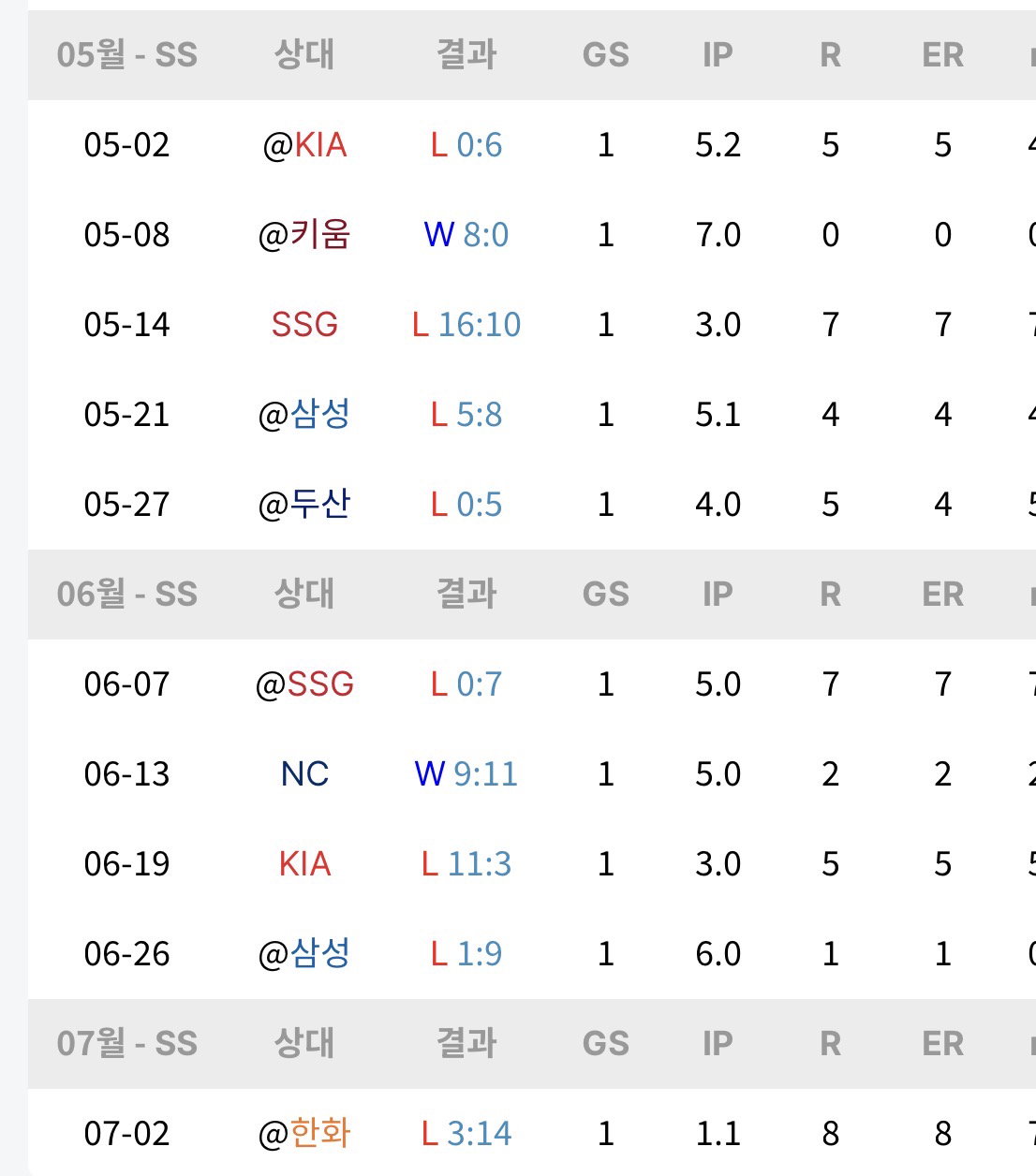Viewport: 1036px width, 1176px height.
Task: Click the 06월 - SS month header
Action: [127, 594]
